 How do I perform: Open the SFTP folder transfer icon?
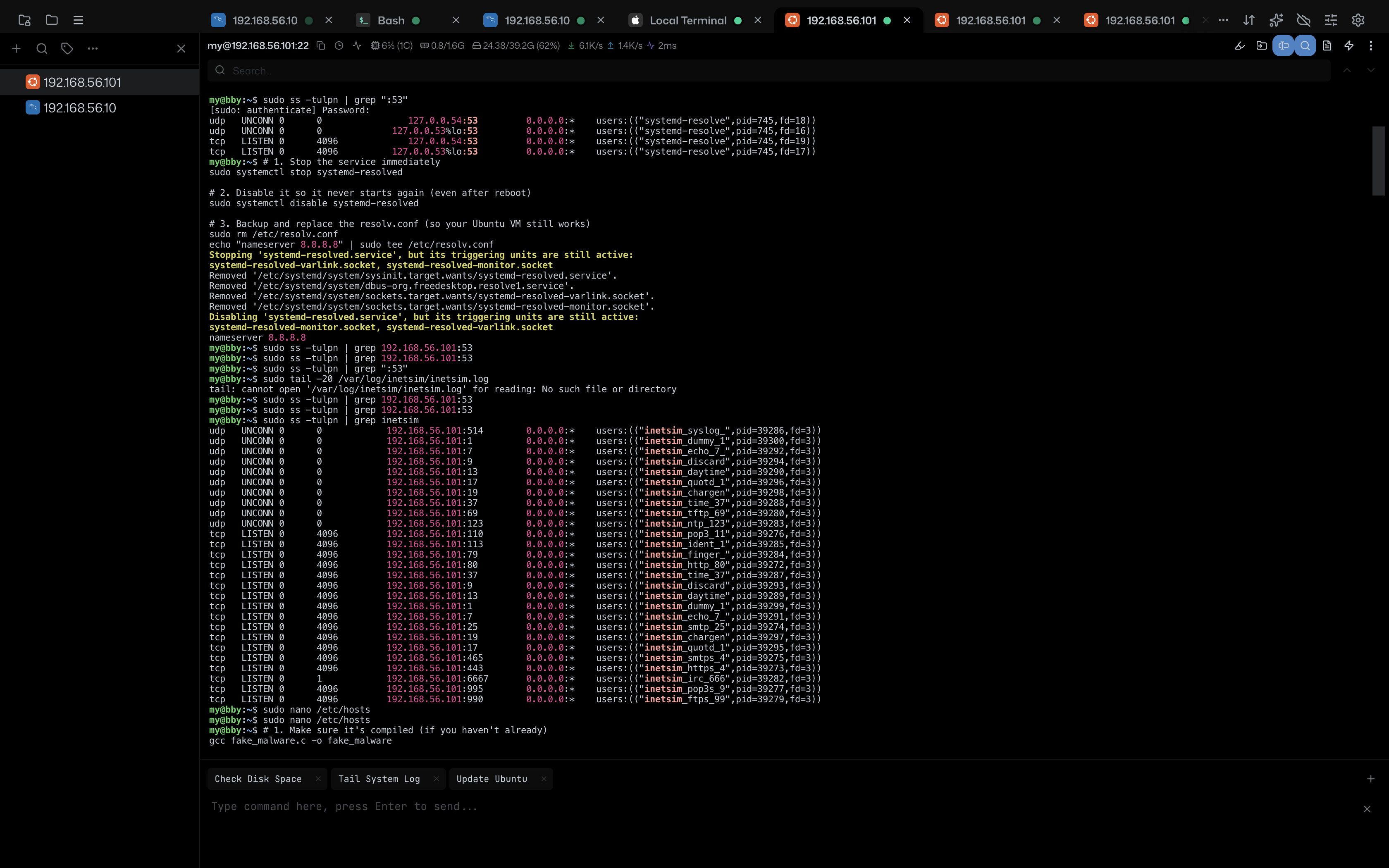pyautogui.click(x=1262, y=45)
